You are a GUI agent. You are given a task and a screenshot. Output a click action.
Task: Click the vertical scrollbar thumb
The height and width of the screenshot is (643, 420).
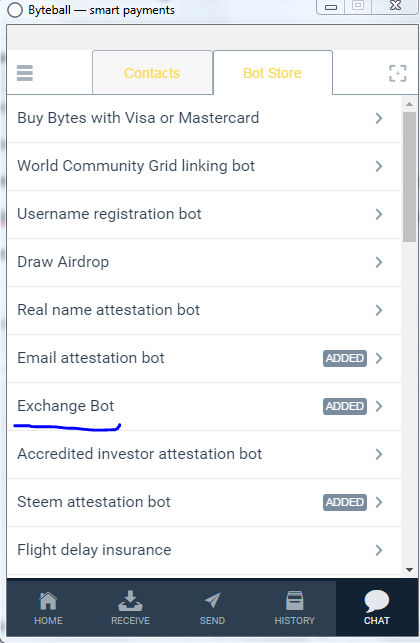pyautogui.click(x=409, y=177)
